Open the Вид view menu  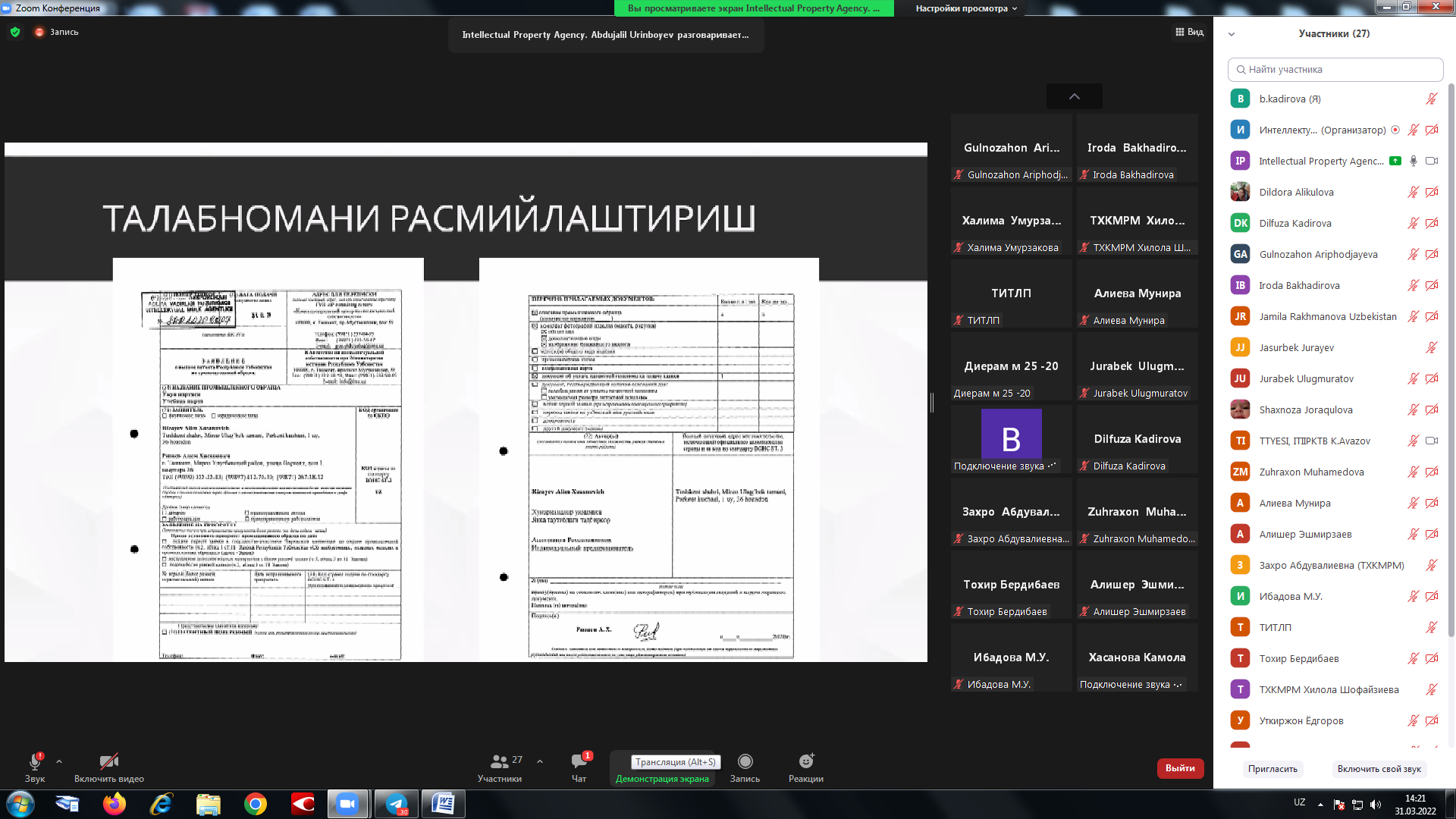1189,32
